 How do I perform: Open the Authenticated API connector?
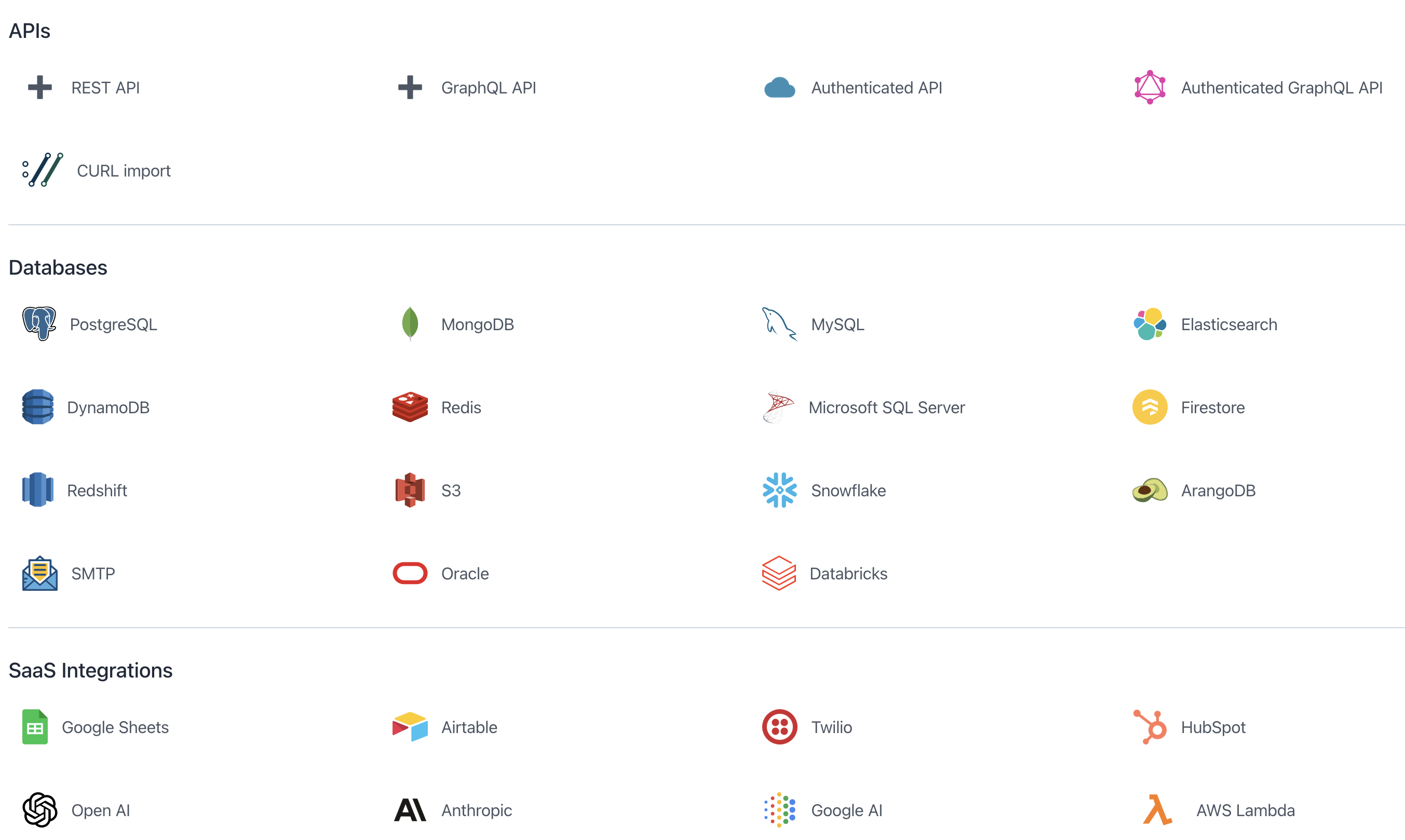[876, 88]
